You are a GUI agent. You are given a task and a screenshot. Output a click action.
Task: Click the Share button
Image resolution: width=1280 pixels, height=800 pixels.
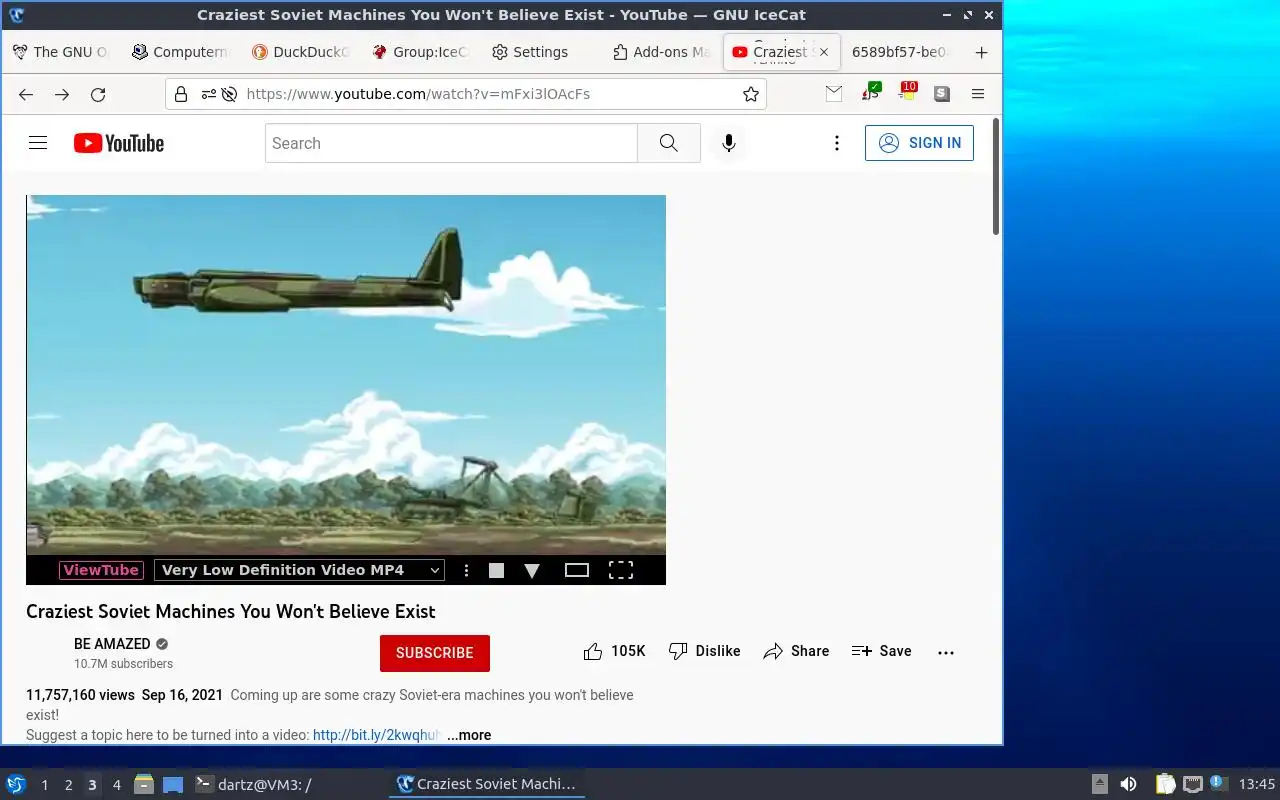click(796, 651)
